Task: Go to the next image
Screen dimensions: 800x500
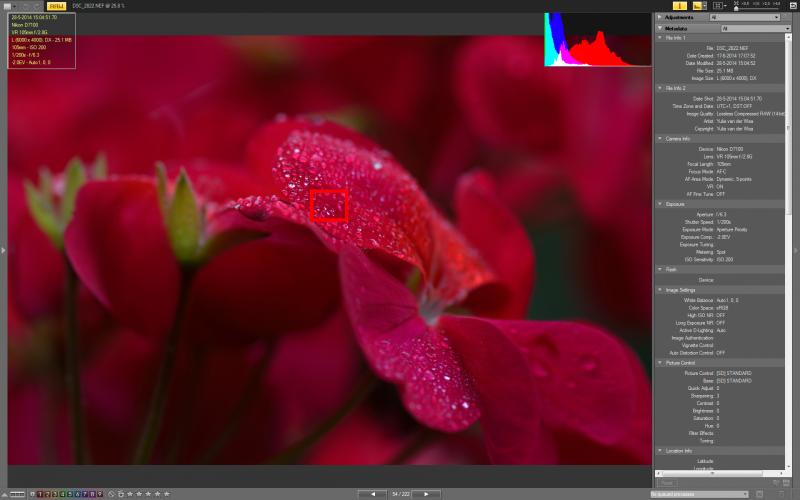Action: [x=426, y=494]
